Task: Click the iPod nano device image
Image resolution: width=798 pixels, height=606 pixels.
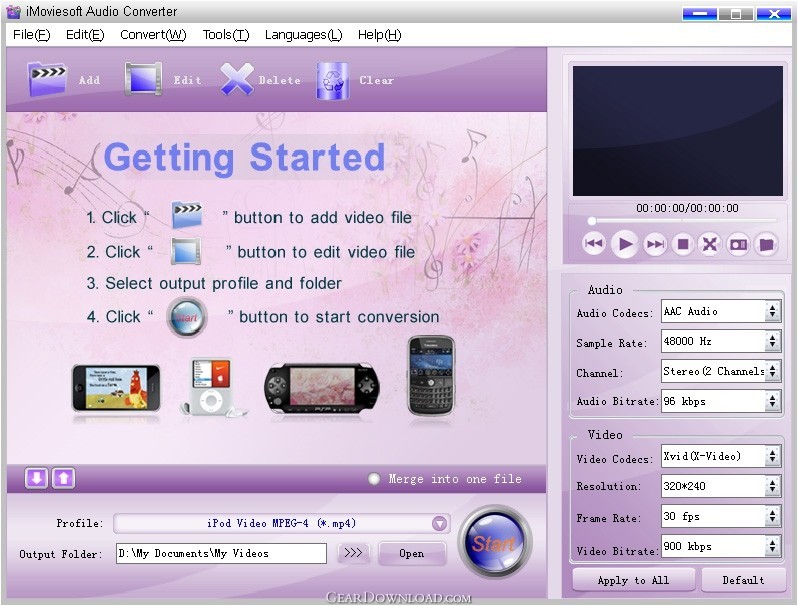Action: click(x=213, y=388)
